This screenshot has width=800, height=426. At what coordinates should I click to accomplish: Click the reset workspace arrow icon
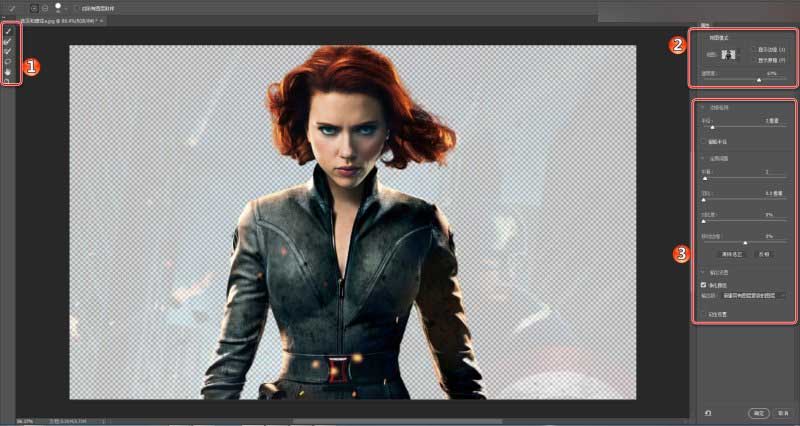click(708, 413)
